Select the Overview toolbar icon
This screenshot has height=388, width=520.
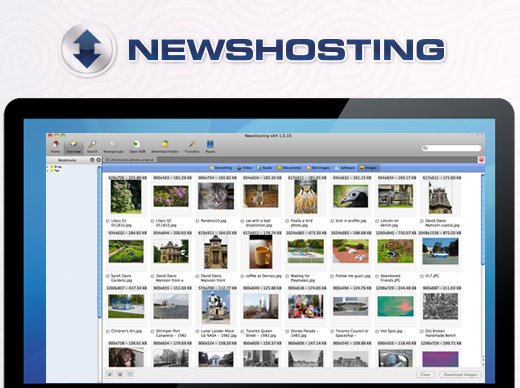point(73,146)
